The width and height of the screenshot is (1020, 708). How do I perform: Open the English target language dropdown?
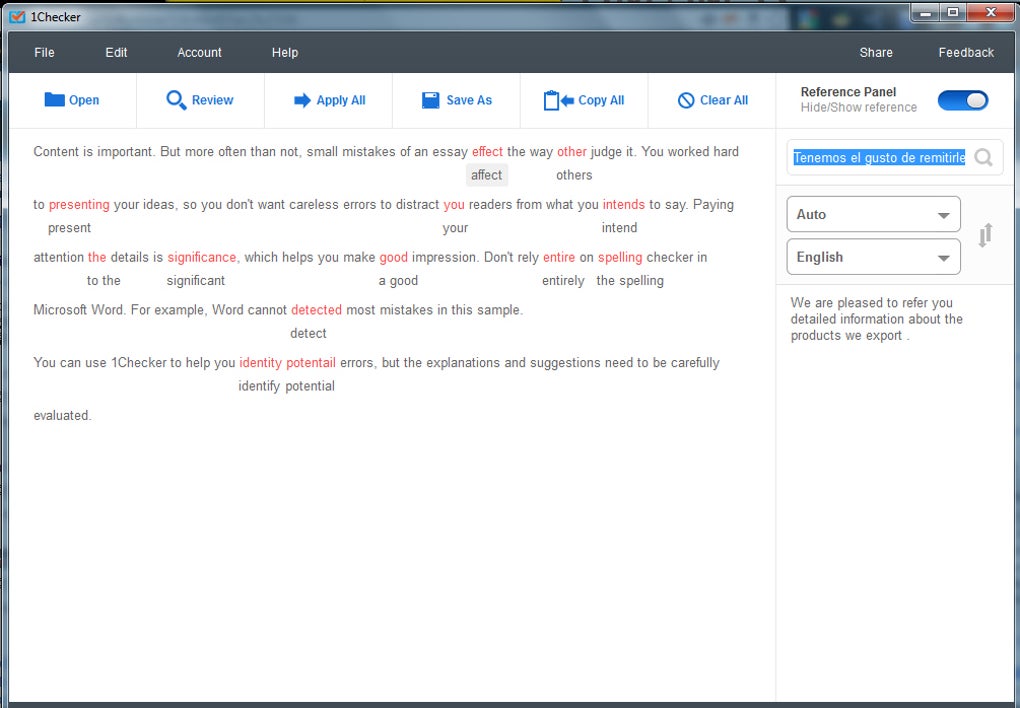(873, 257)
